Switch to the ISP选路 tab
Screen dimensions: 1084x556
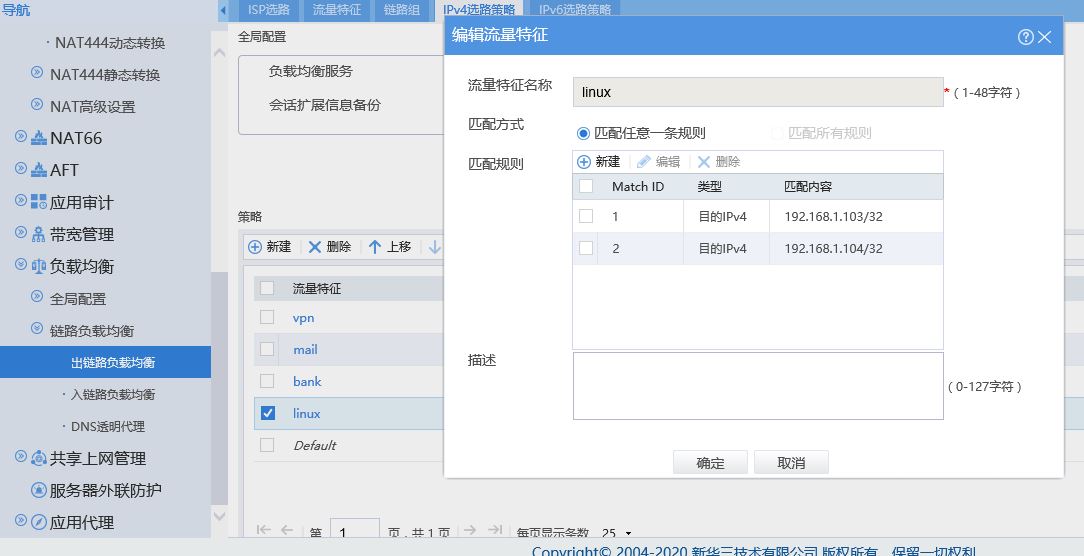[269, 10]
